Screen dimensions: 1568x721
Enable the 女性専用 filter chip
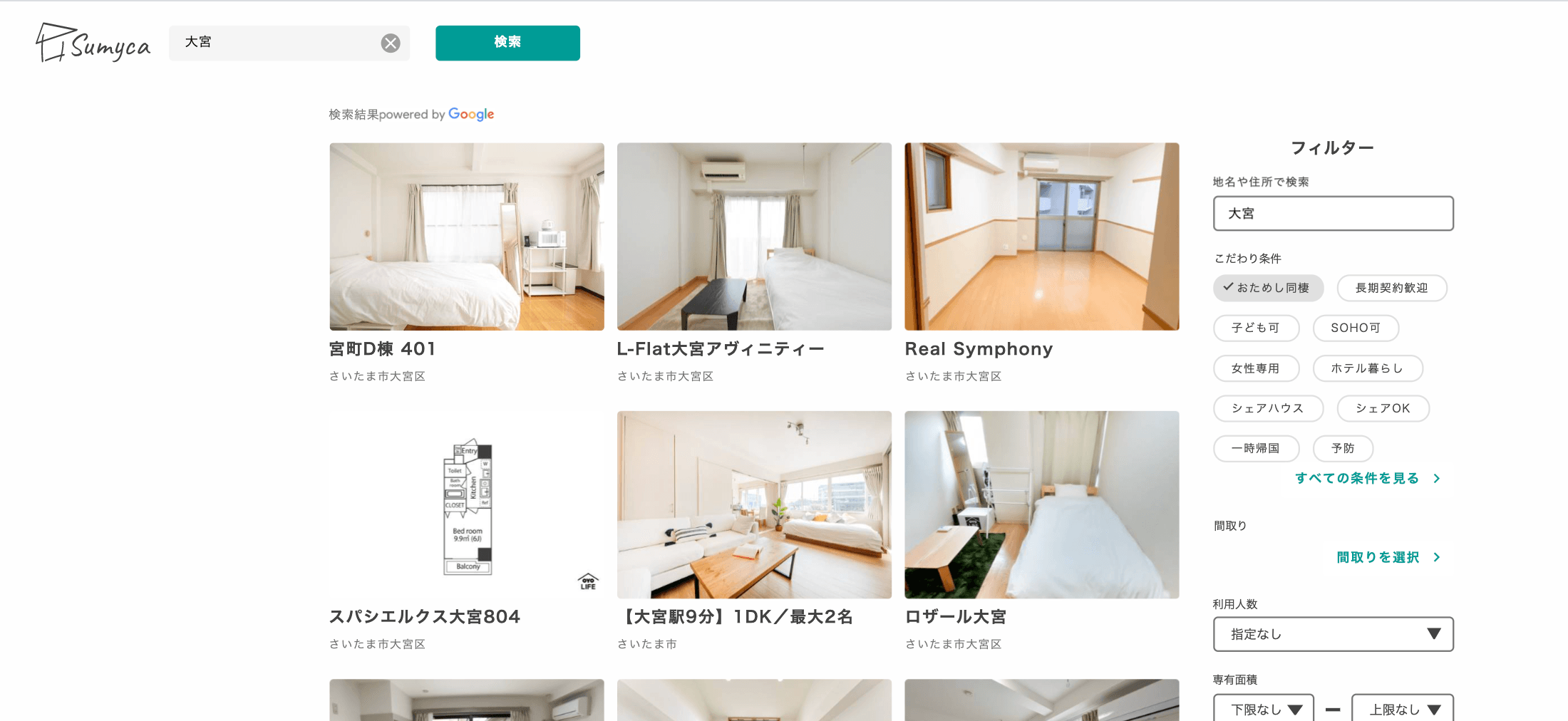tap(1256, 368)
